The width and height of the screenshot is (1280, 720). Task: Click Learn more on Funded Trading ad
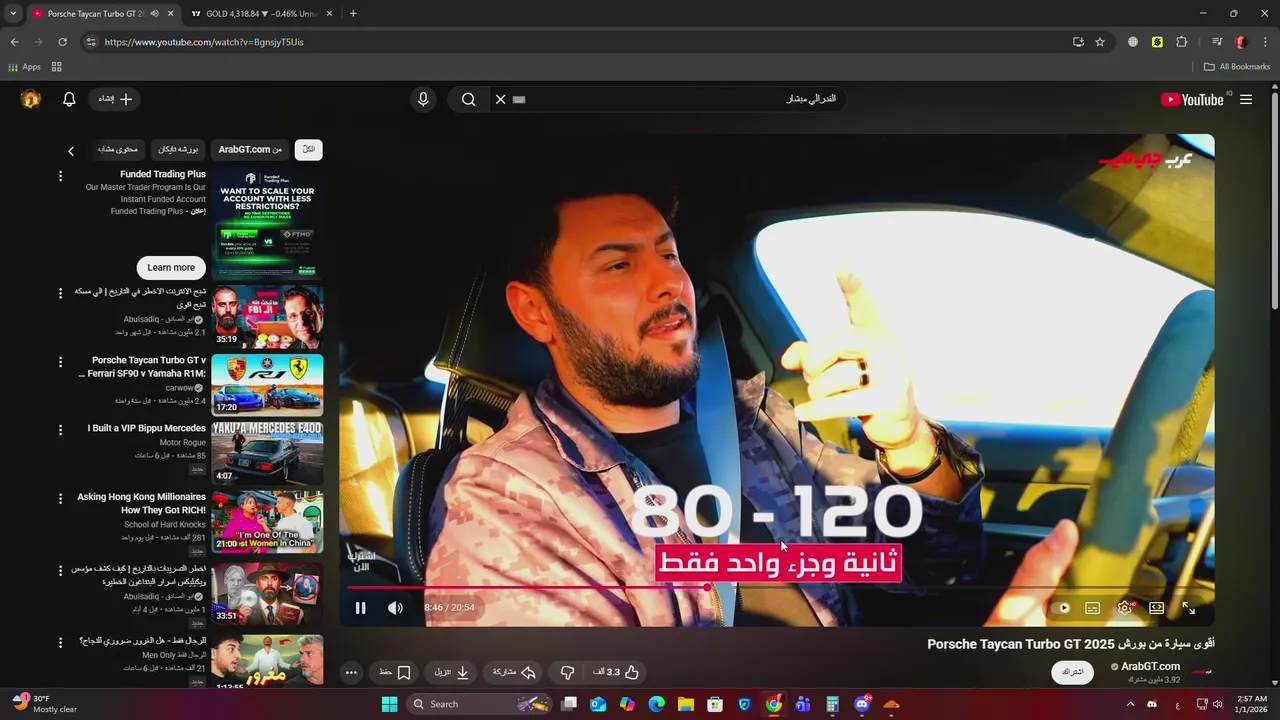click(171, 267)
